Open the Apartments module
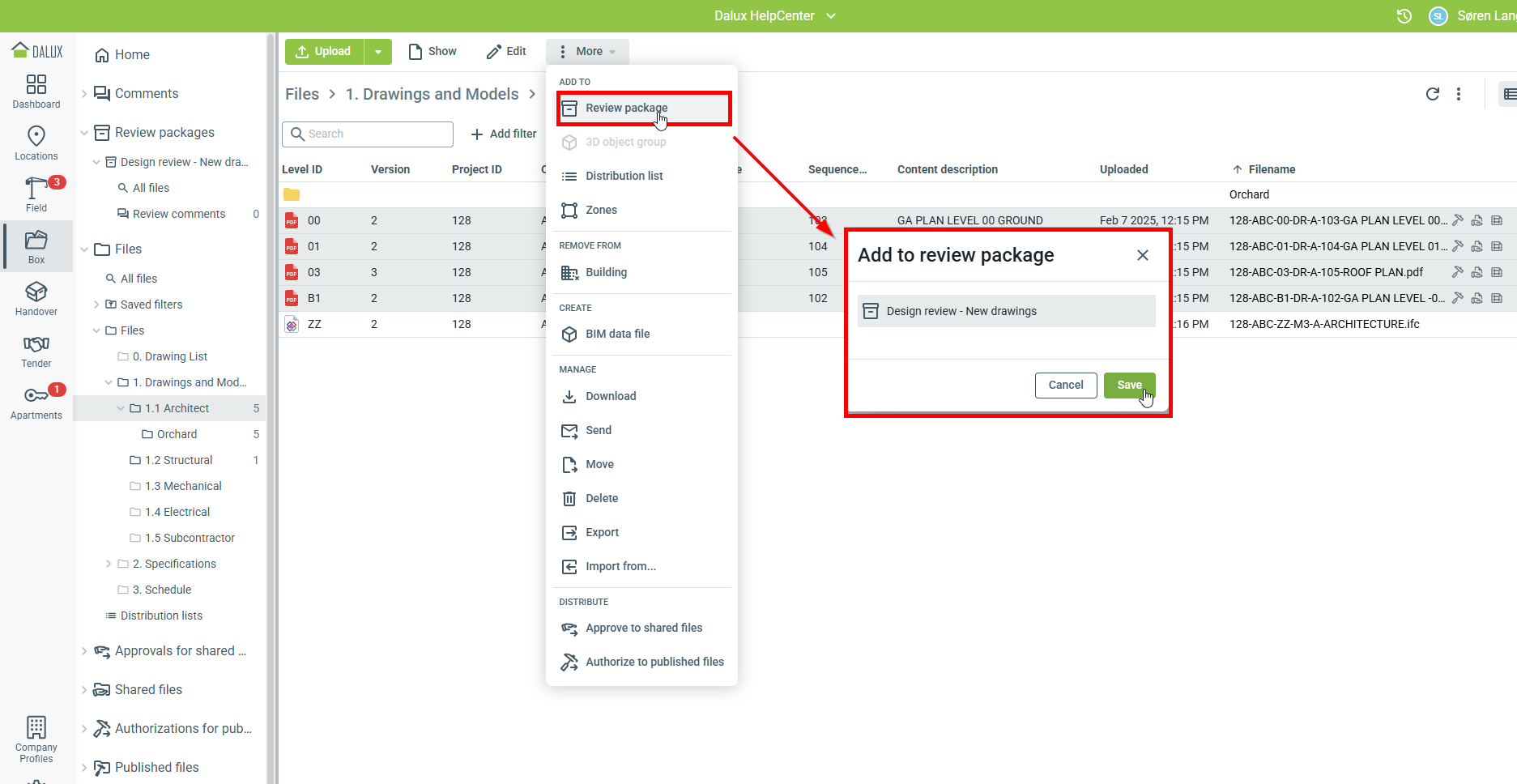The width and height of the screenshot is (1517, 784). [x=36, y=403]
